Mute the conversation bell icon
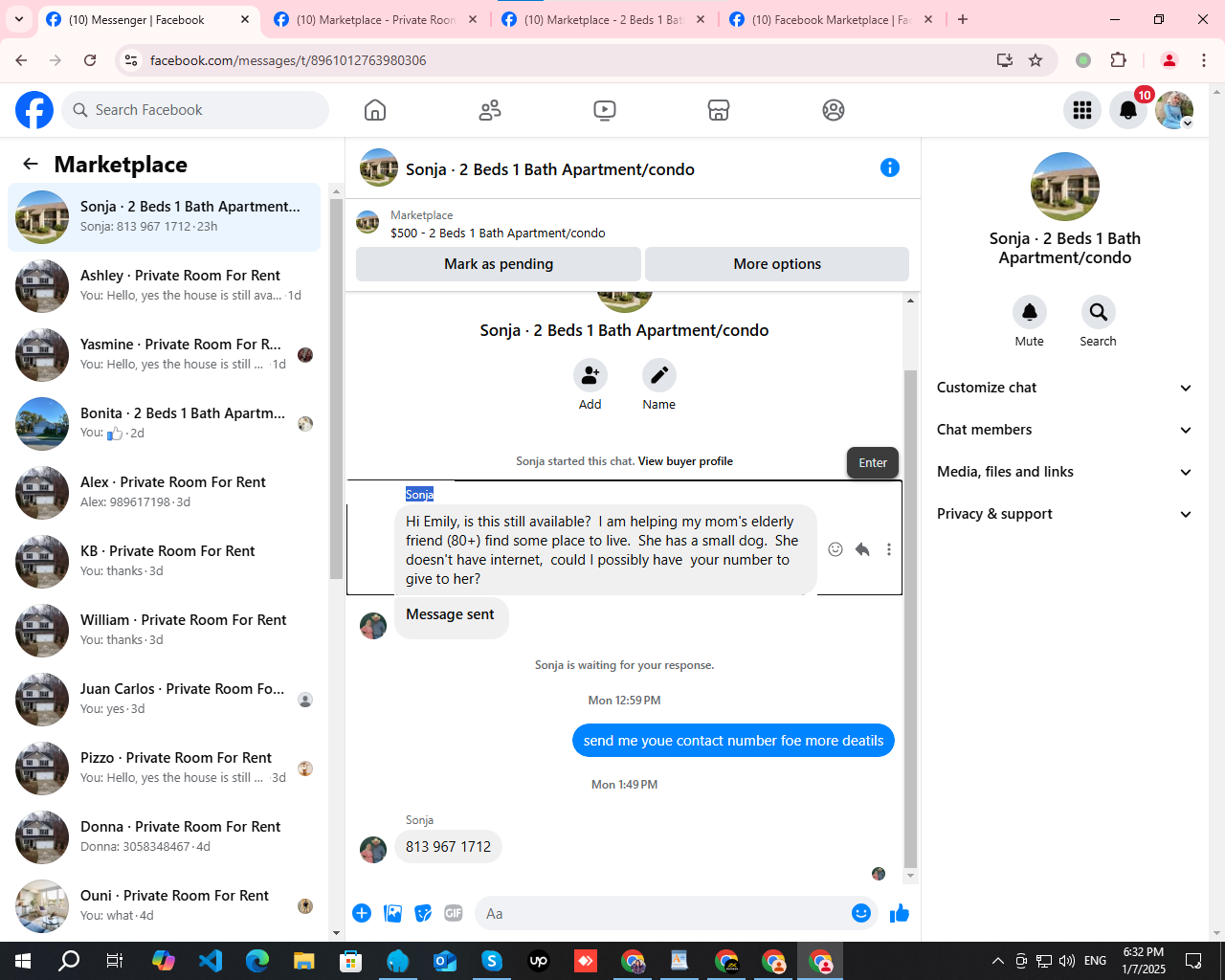Viewport: 1225px width, 980px height. click(1030, 312)
